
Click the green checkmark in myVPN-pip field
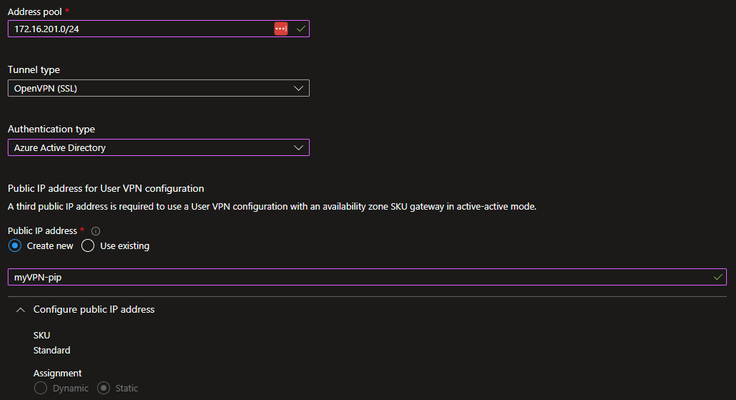pyautogui.click(x=718, y=277)
